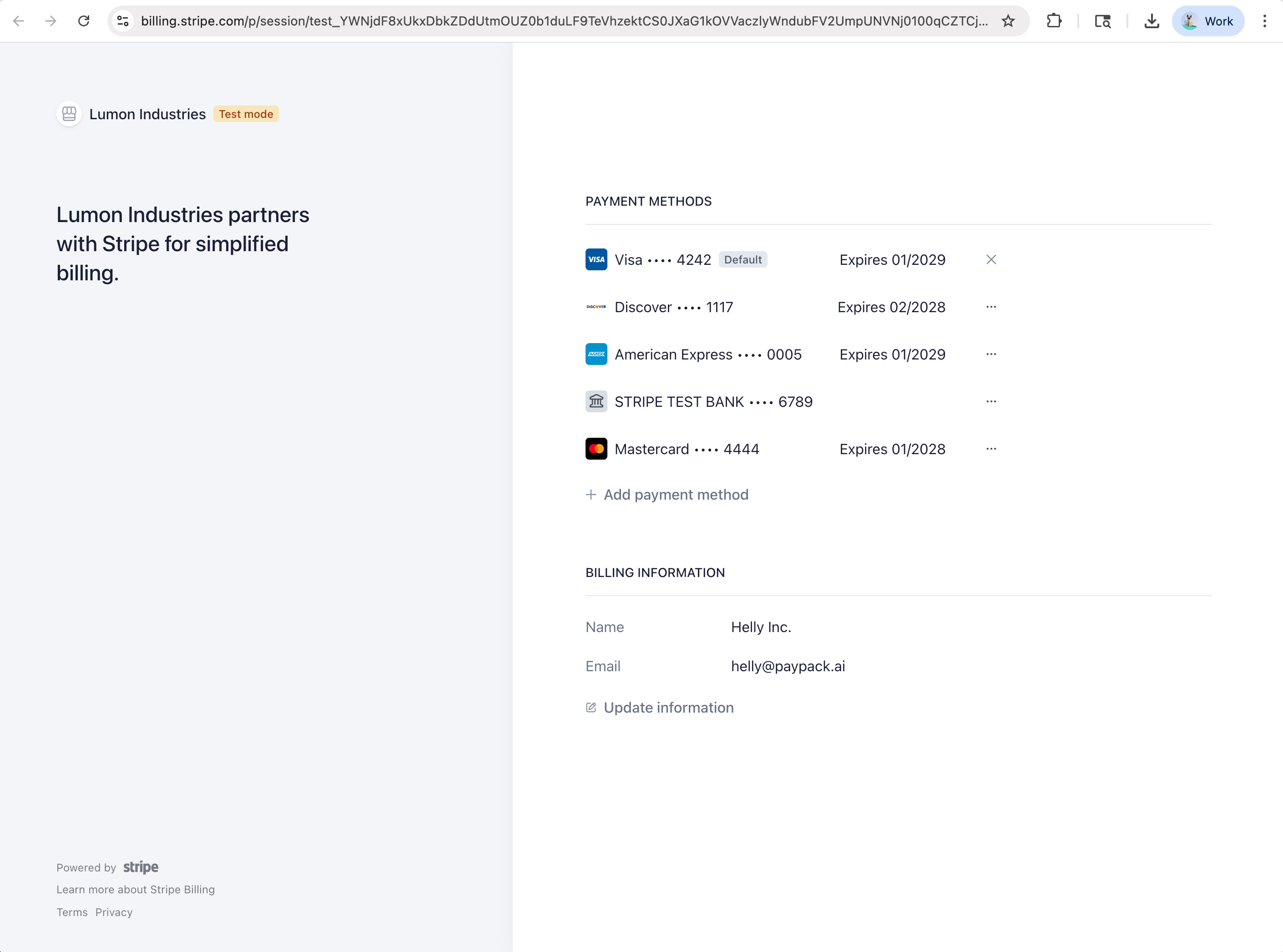The width and height of the screenshot is (1283, 952).
Task: Click the plus icon for adding payment method
Action: point(591,495)
